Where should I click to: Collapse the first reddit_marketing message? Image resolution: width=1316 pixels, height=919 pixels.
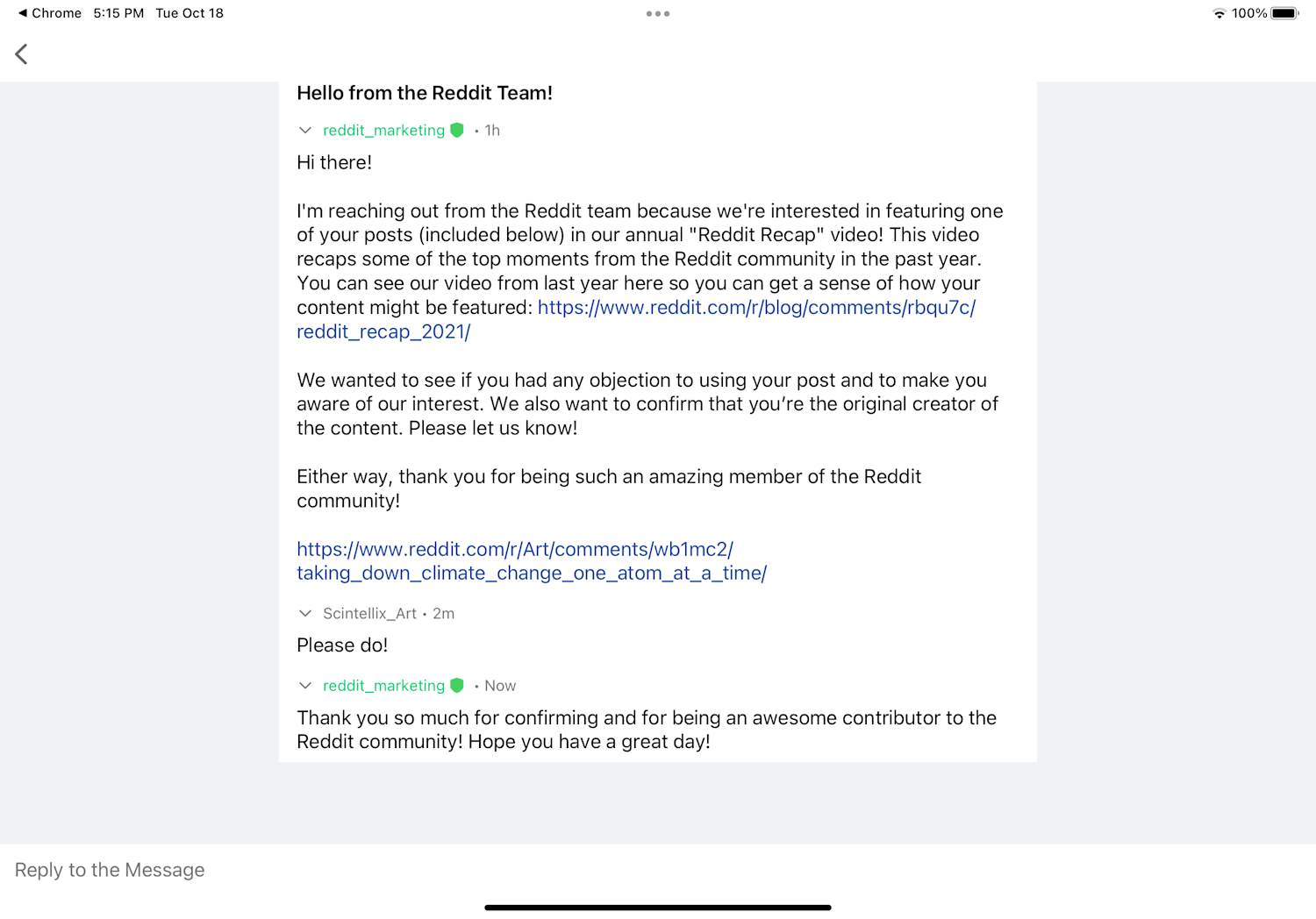pyautogui.click(x=305, y=130)
